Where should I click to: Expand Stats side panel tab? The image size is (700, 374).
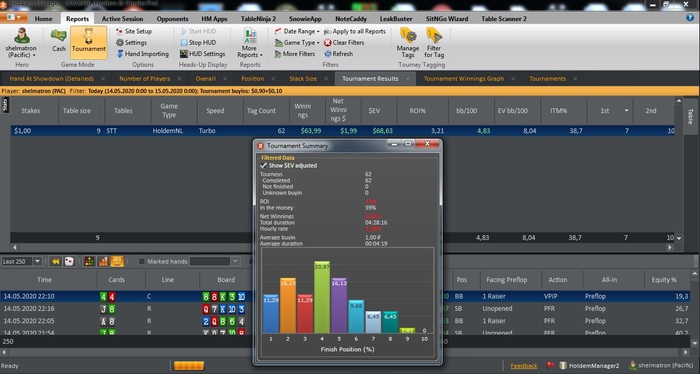point(5,105)
